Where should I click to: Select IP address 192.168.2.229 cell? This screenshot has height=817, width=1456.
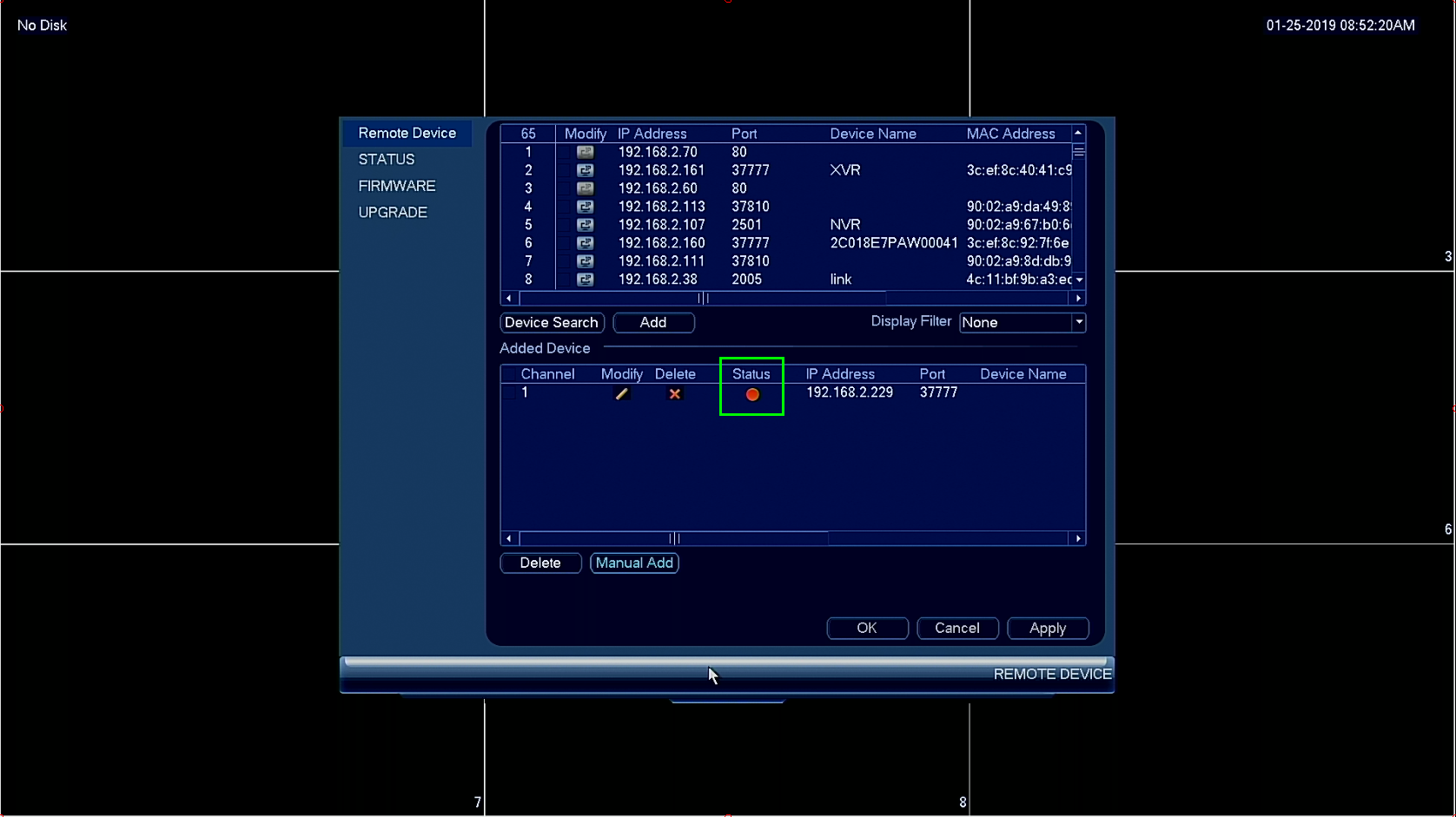[x=850, y=392]
